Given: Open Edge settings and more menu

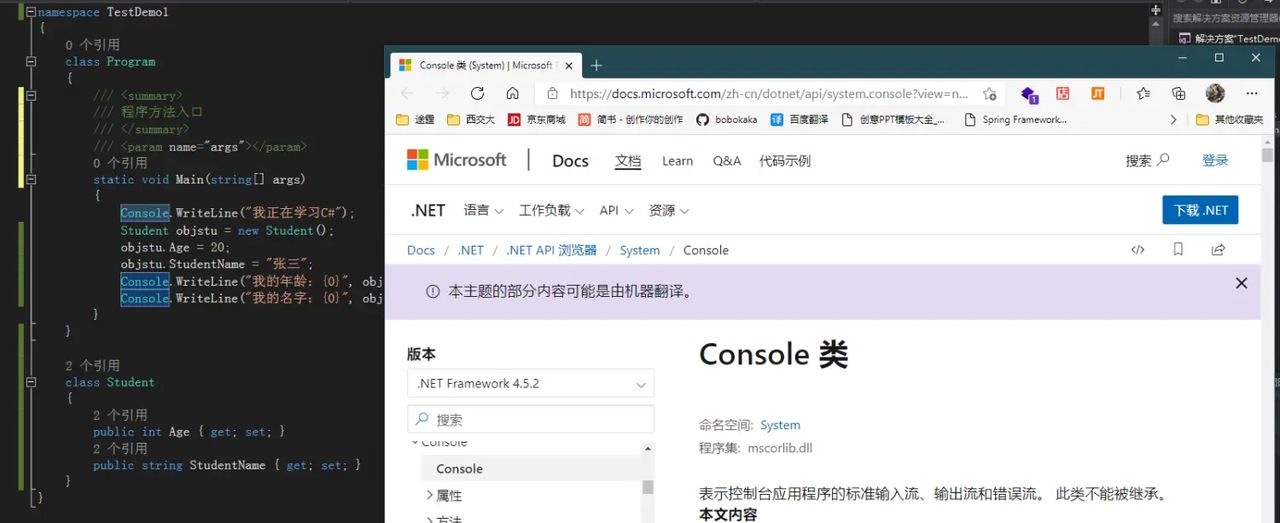Looking at the screenshot, I should point(1251,93).
